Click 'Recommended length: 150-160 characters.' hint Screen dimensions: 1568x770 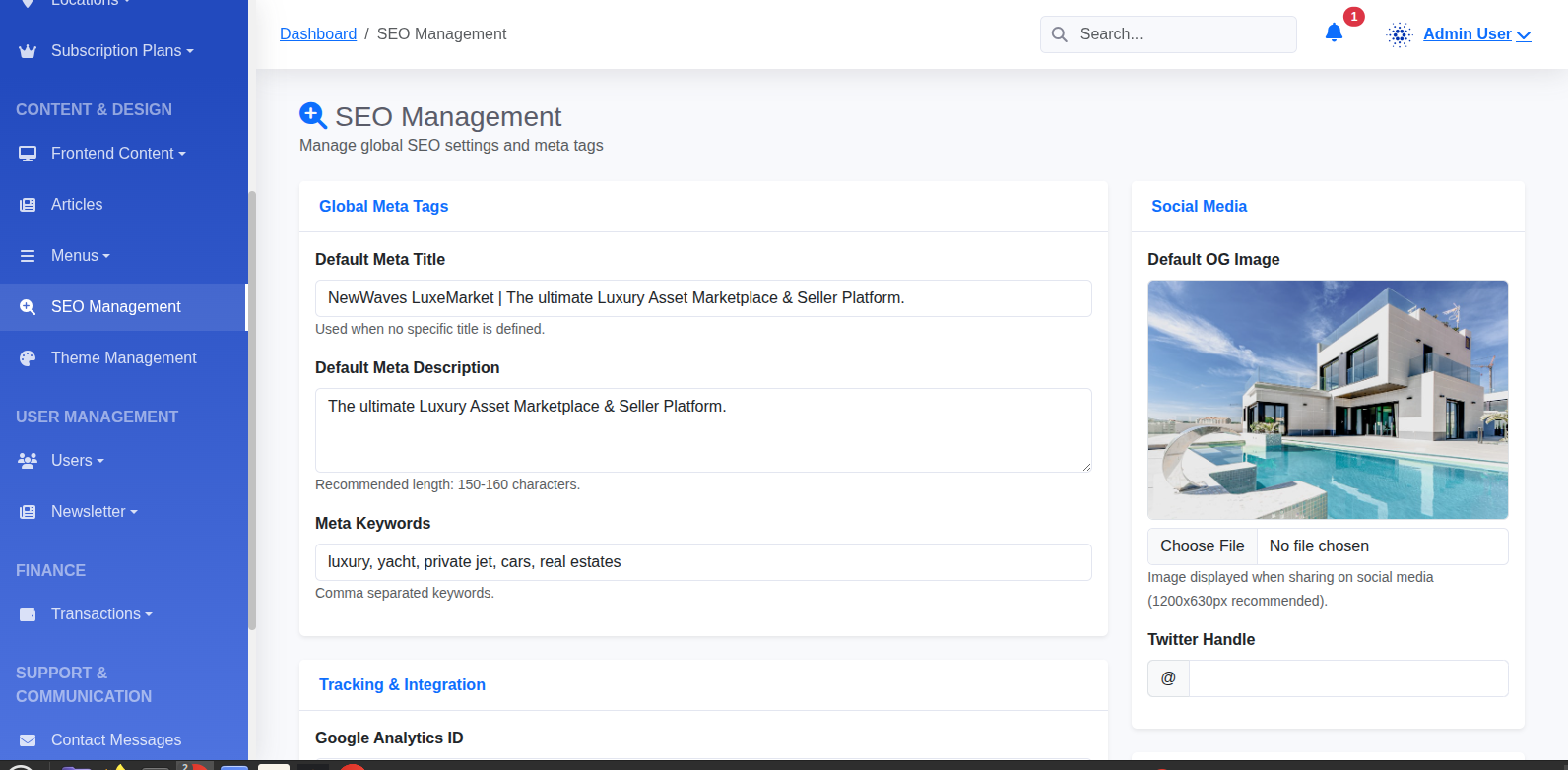click(x=447, y=484)
